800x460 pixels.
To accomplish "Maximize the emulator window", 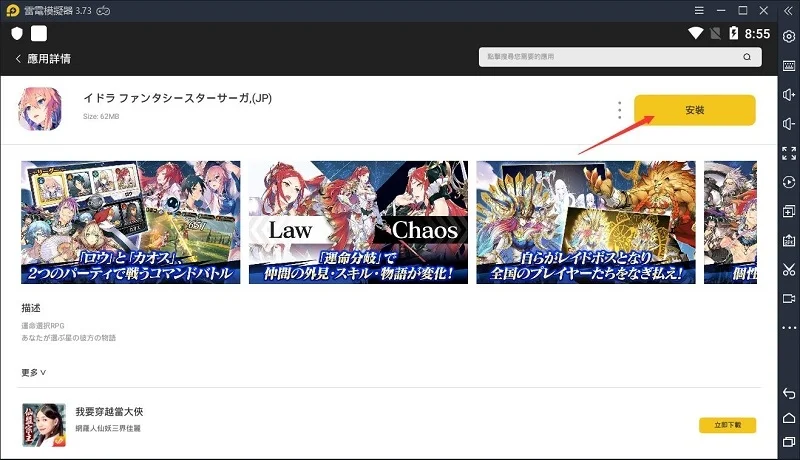I will tap(743, 11).
